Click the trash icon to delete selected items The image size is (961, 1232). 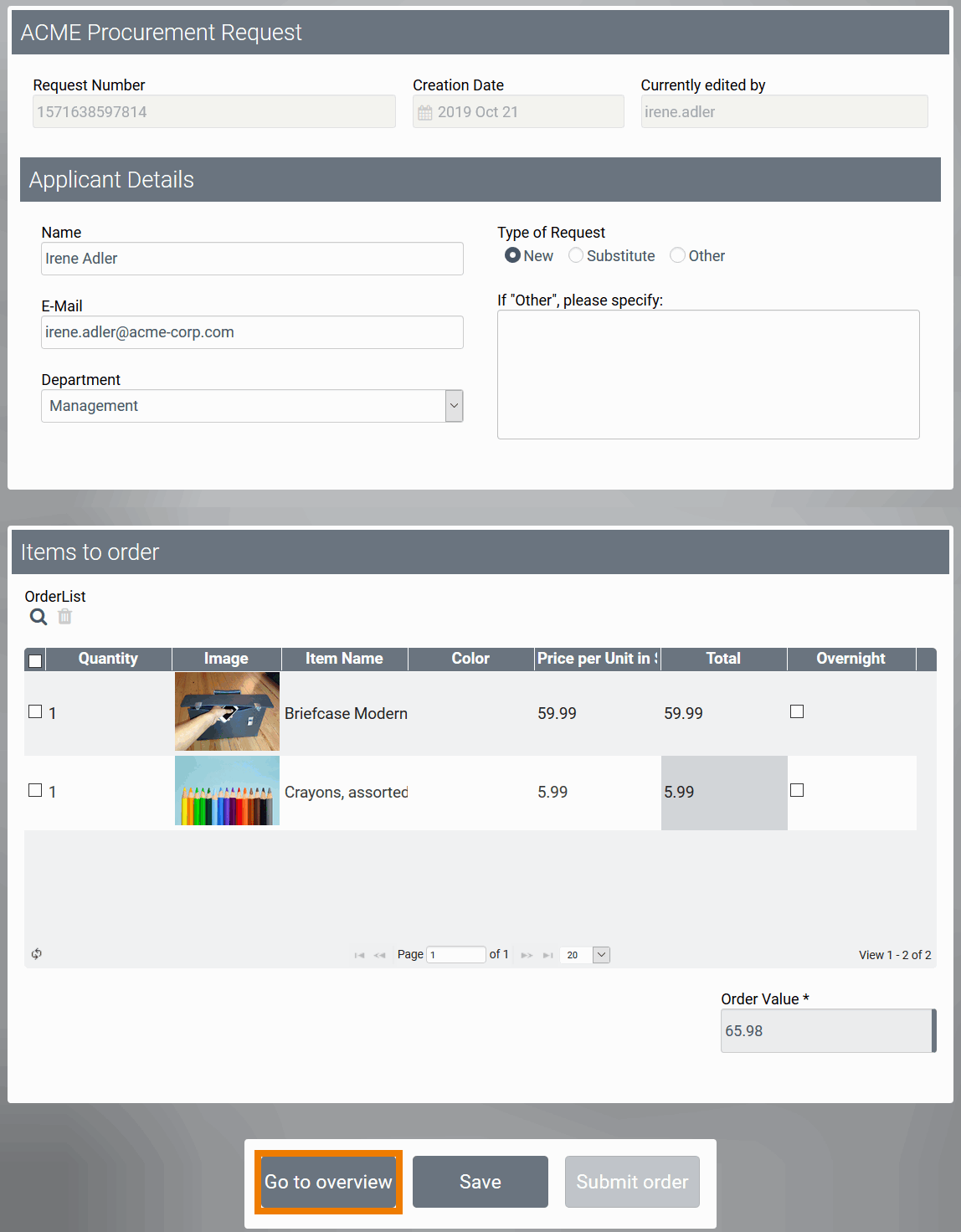(x=64, y=617)
